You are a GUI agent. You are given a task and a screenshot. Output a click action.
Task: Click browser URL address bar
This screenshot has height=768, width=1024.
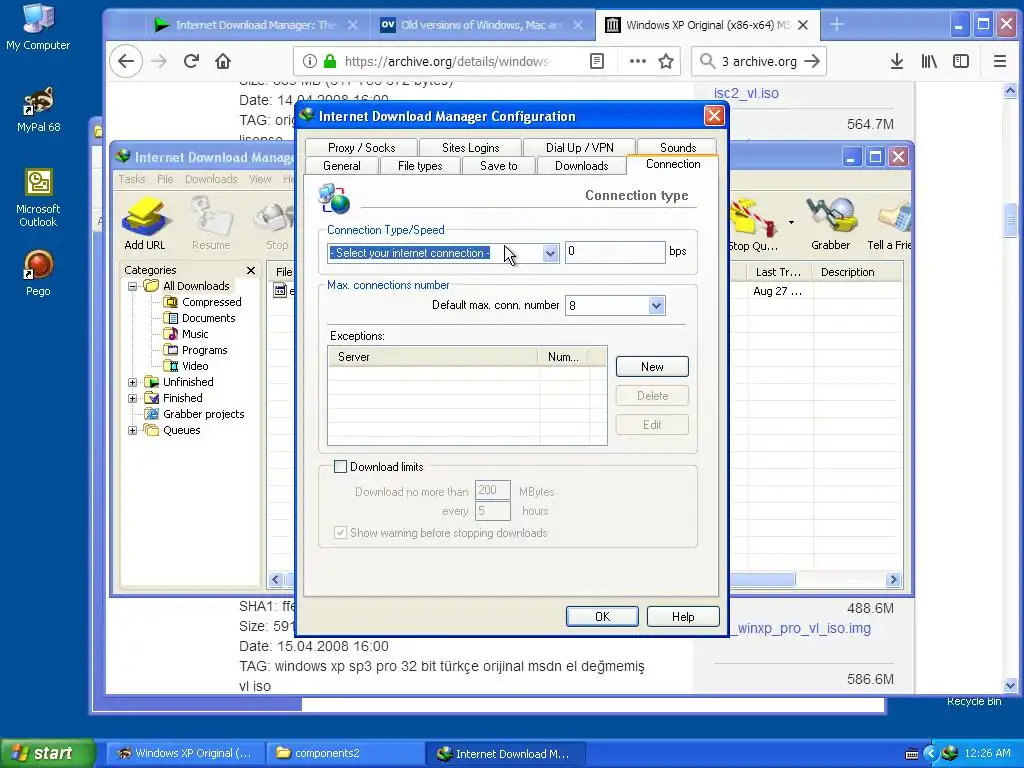click(x=447, y=61)
